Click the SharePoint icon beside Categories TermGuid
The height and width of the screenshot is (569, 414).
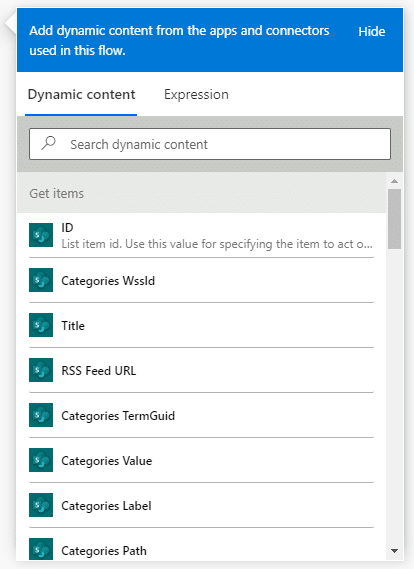pos(41,415)
